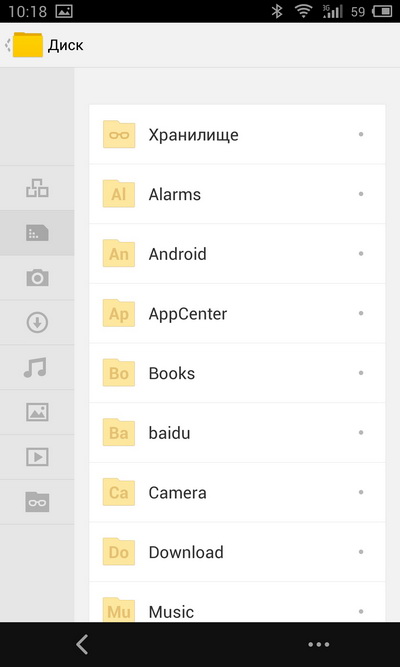Open the categories overview sidebar icon
This screenshot has height=667, width=400.
pyautogui.click(x=37, y=188)
